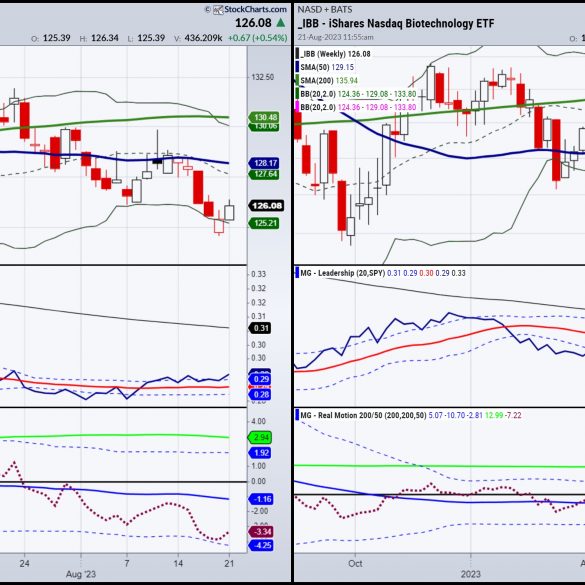The height and width of the screenshot is (585, 585).
Task: Click the green 130.48 axis tag
Action: (x=265, y=118)
